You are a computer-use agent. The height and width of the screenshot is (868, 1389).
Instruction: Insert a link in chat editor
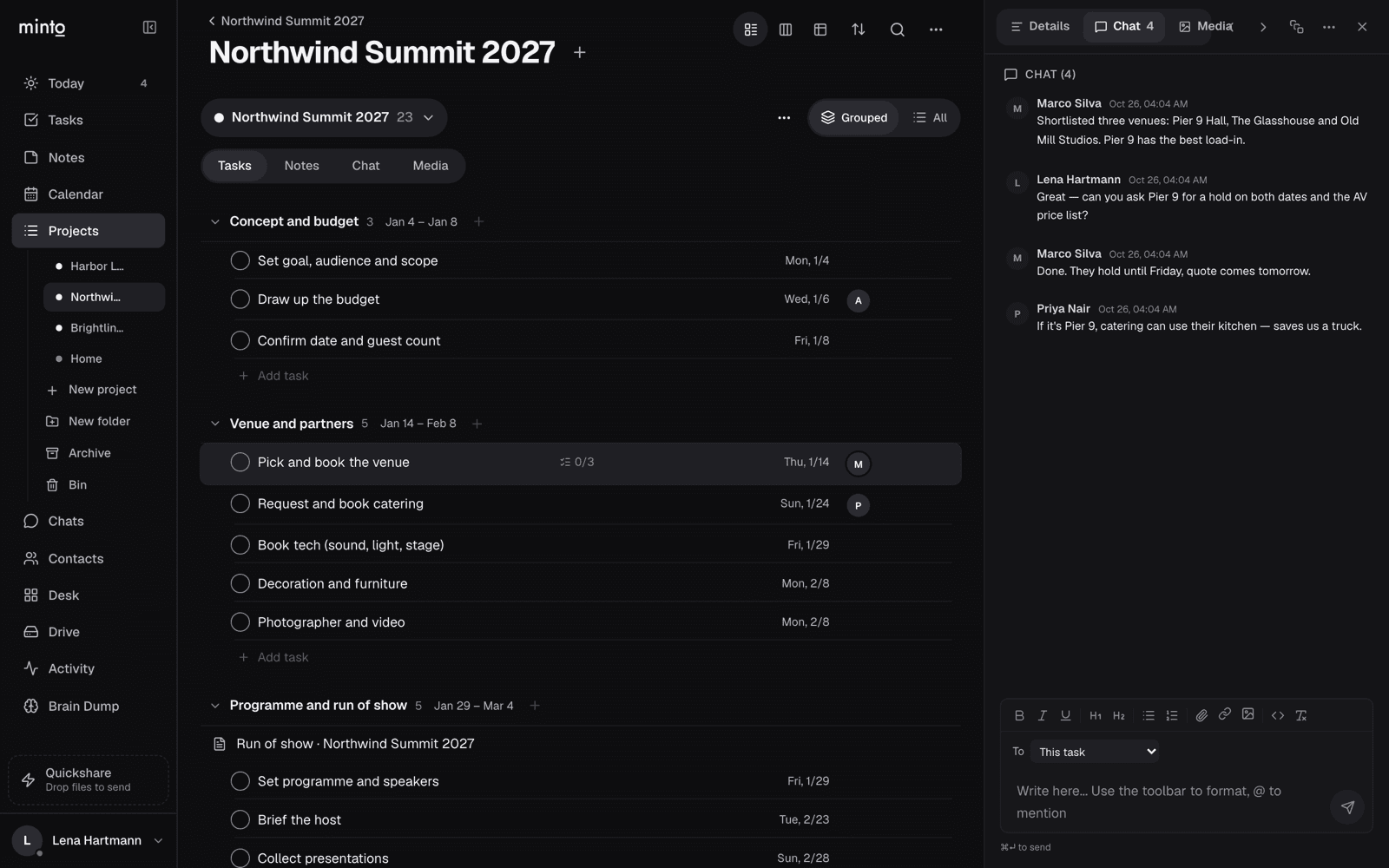coord(1225,714)
